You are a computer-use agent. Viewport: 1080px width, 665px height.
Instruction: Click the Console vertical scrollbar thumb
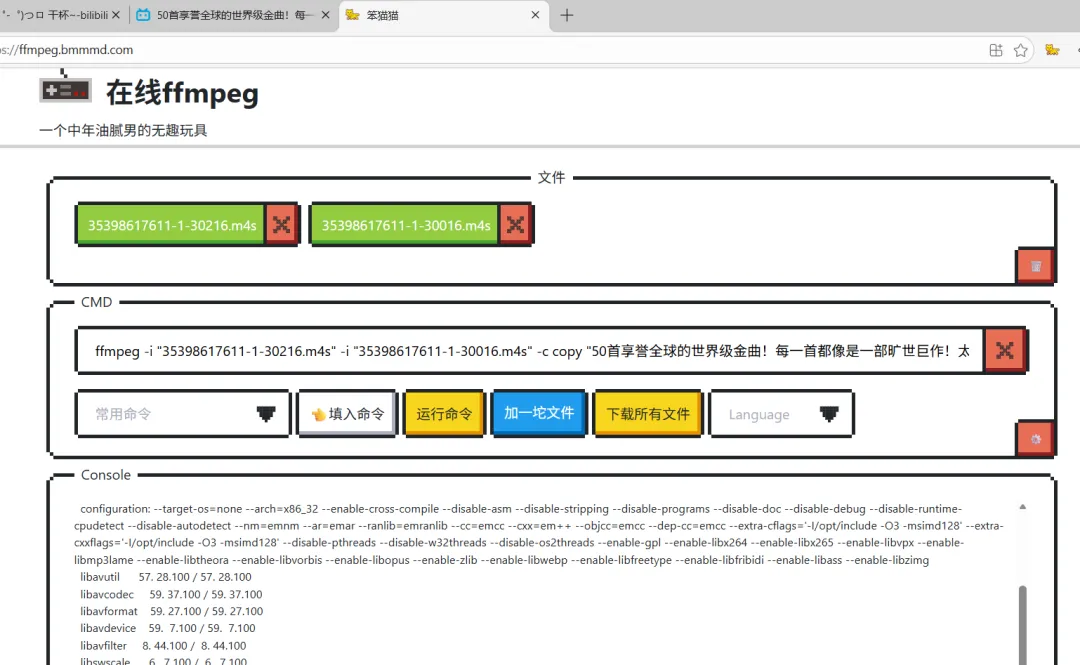click(1023, 624)
